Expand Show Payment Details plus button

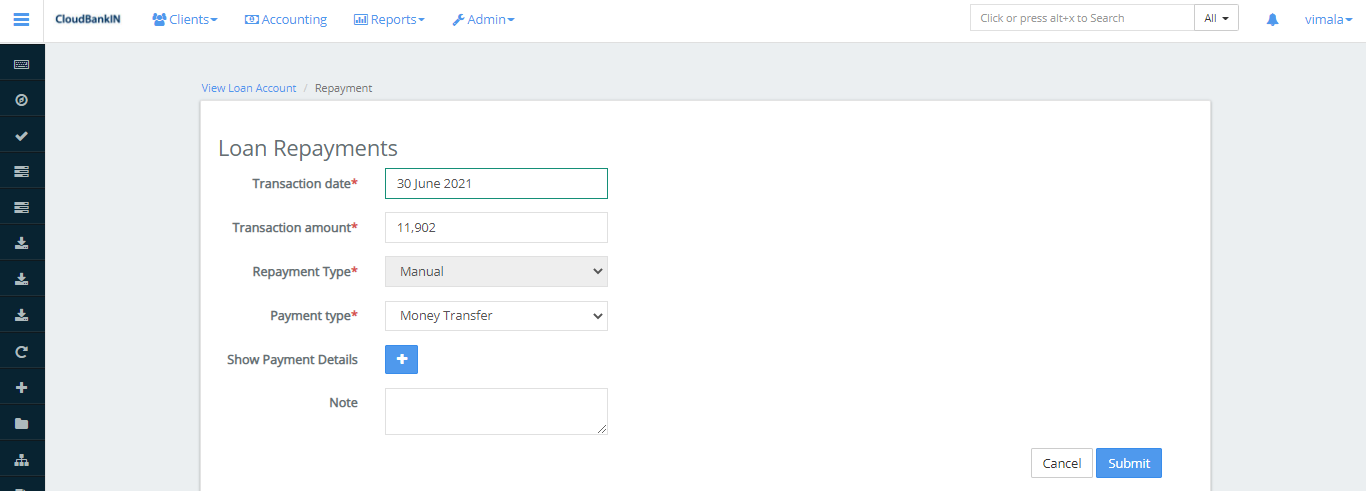click(401, 360)
